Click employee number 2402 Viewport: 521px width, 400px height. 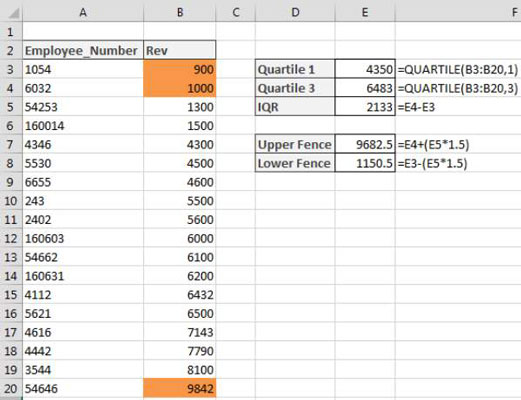point(83,220)
